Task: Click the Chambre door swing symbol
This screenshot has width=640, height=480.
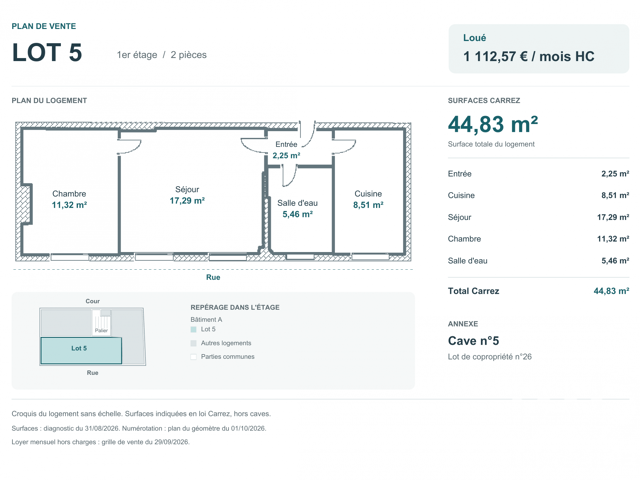Action: (130, 147)
